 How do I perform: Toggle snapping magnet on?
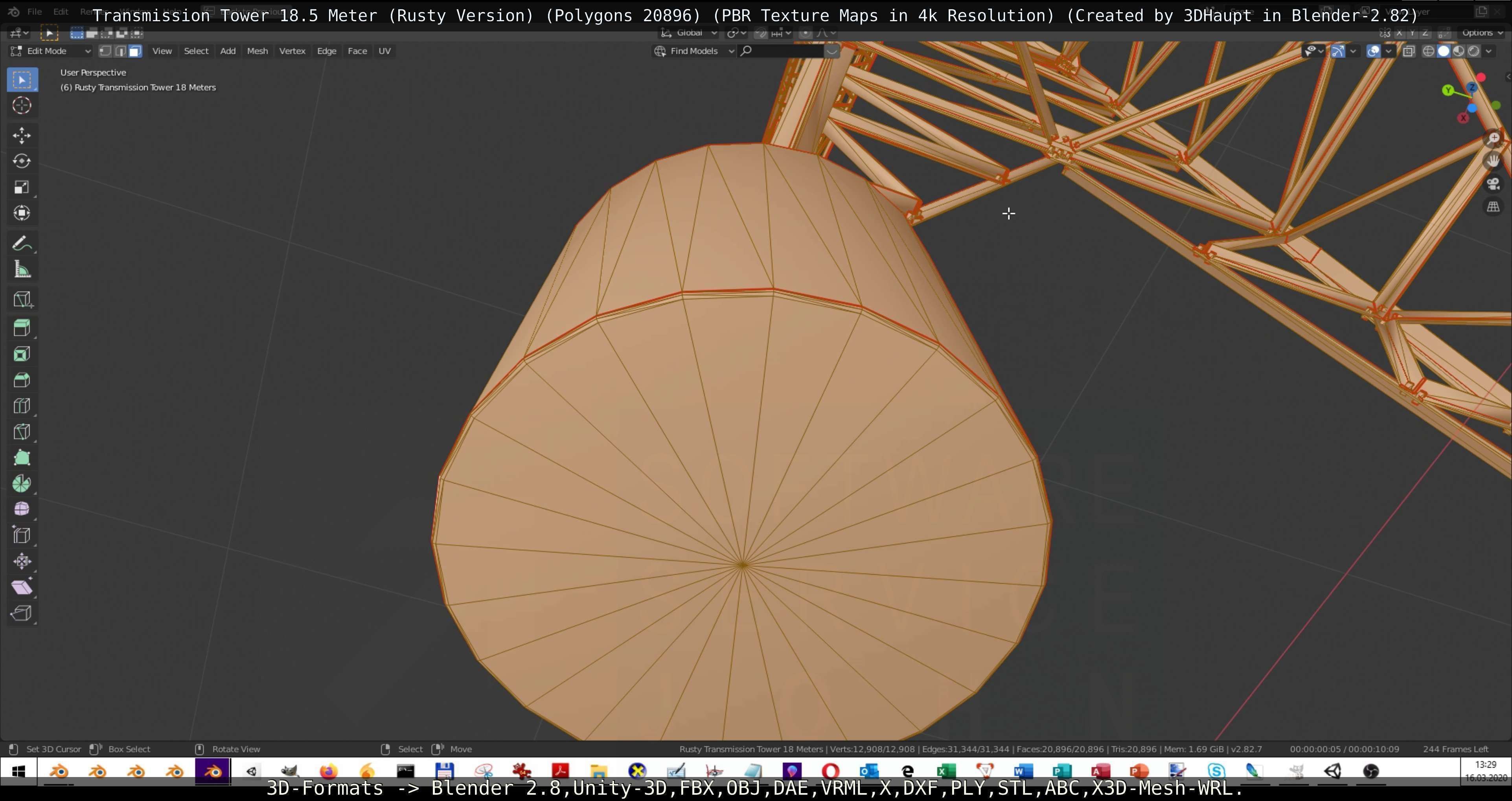761,33
